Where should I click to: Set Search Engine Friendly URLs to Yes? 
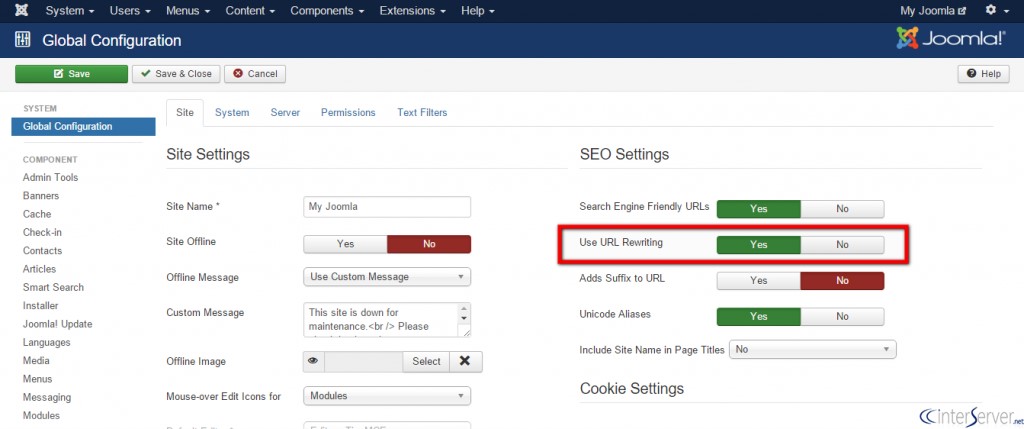(759, 209)
